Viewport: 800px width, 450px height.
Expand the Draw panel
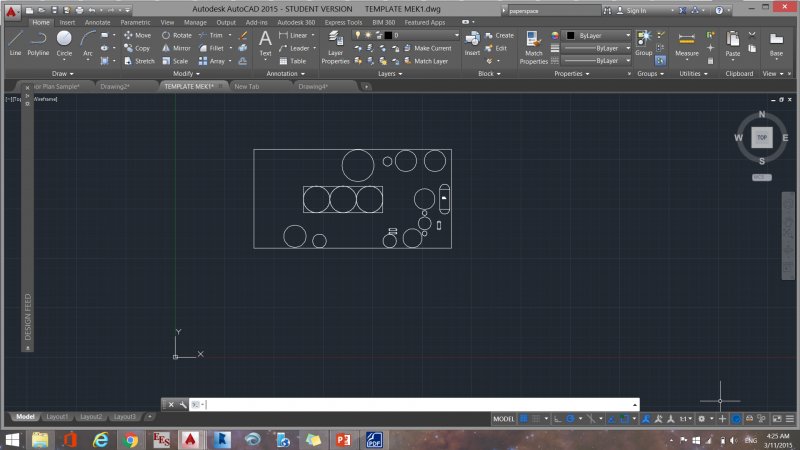(x=64, y=73)
